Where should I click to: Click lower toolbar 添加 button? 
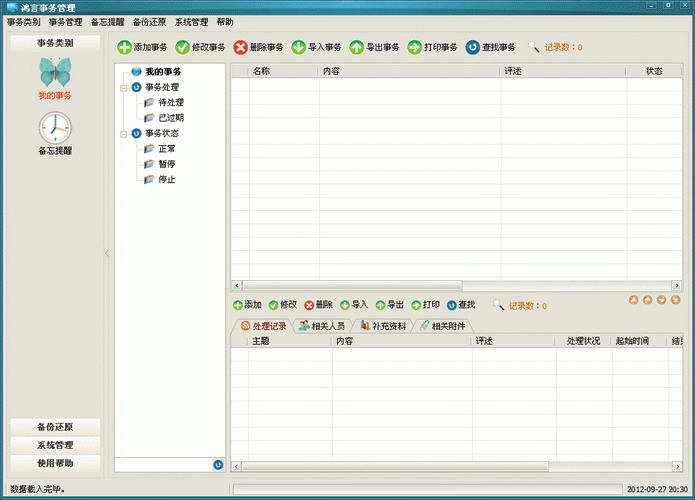[247, 305]
